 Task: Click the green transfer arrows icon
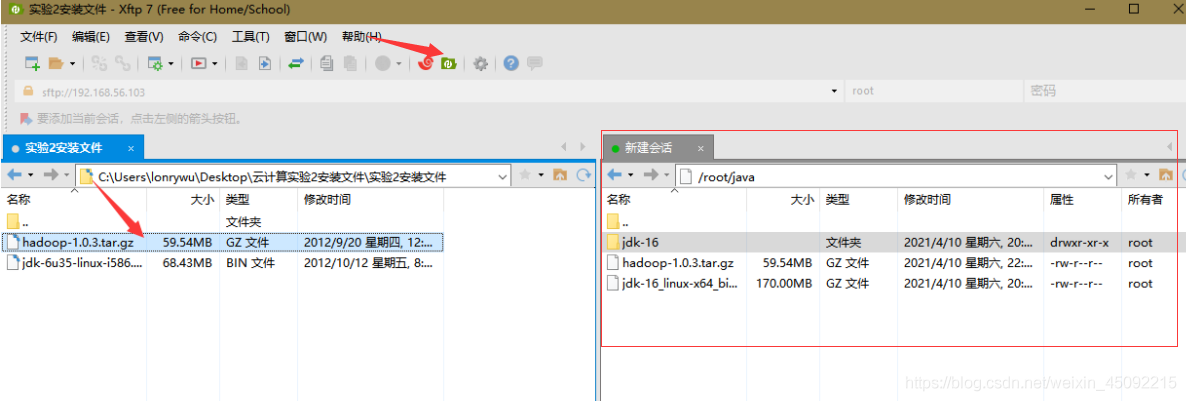tap(296, 63)
